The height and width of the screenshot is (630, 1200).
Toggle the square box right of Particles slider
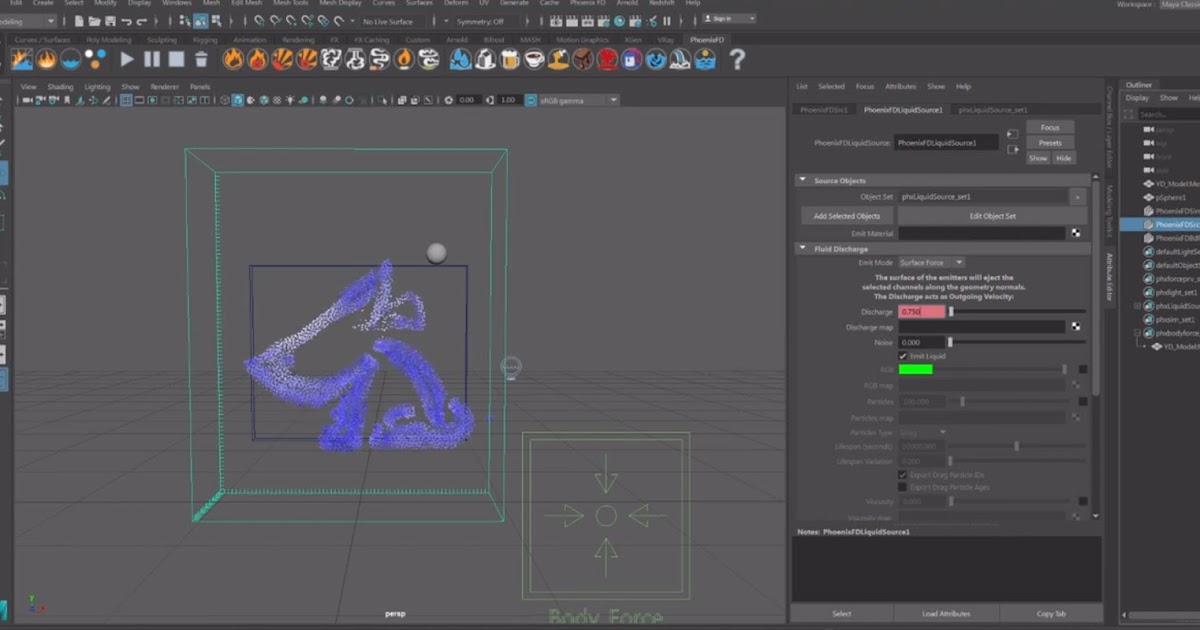(1083, 402)
